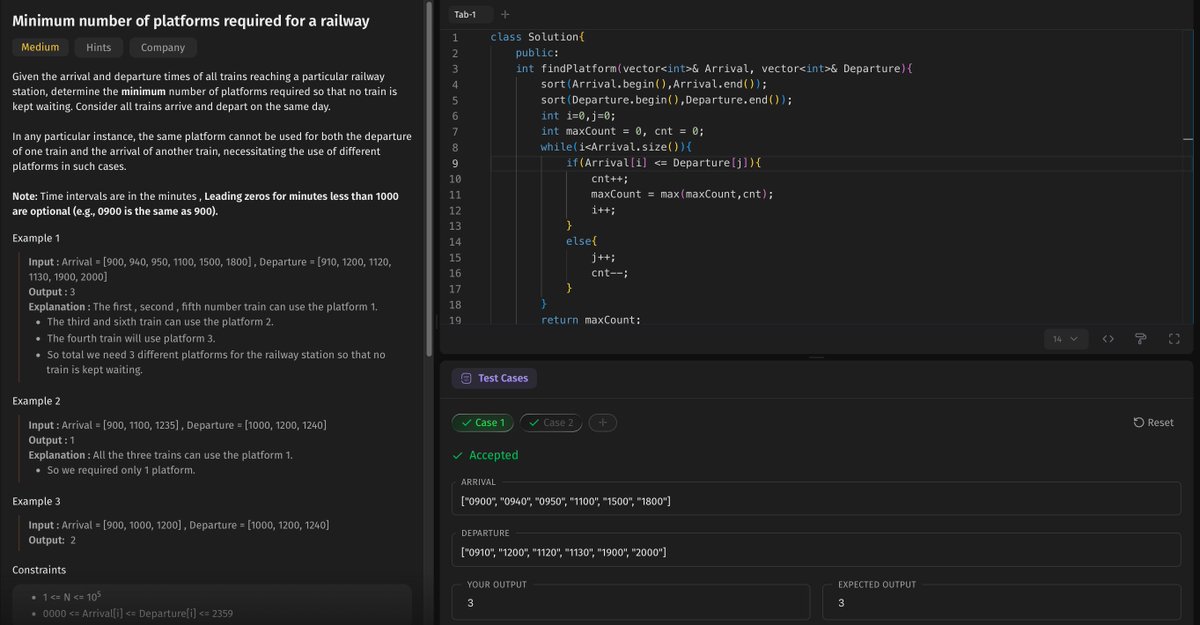Click the 'int i=0,j=0;' code line
The height and width of the screenshot is (625, 1200).
coord(579,116)
